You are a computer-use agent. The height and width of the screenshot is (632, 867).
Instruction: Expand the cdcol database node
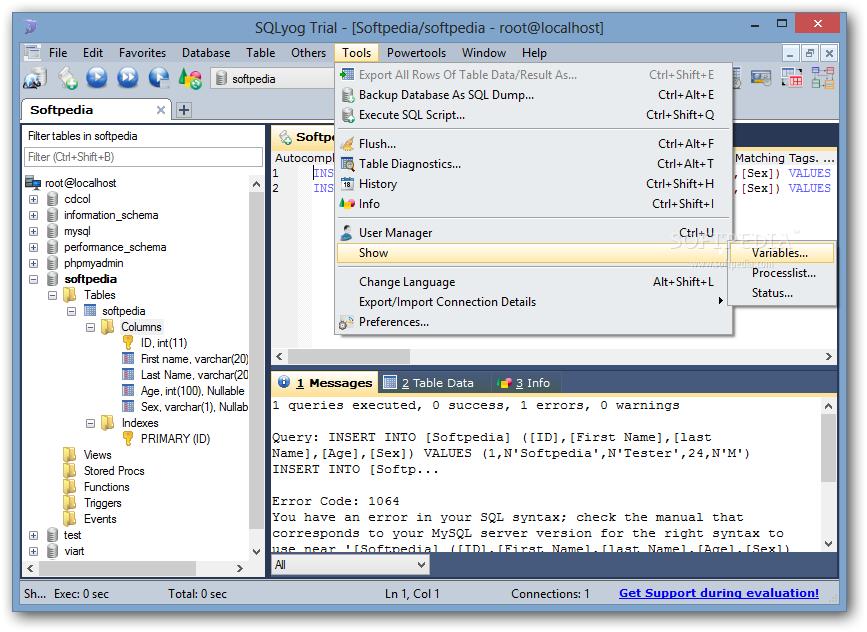[x=33, y=199]
